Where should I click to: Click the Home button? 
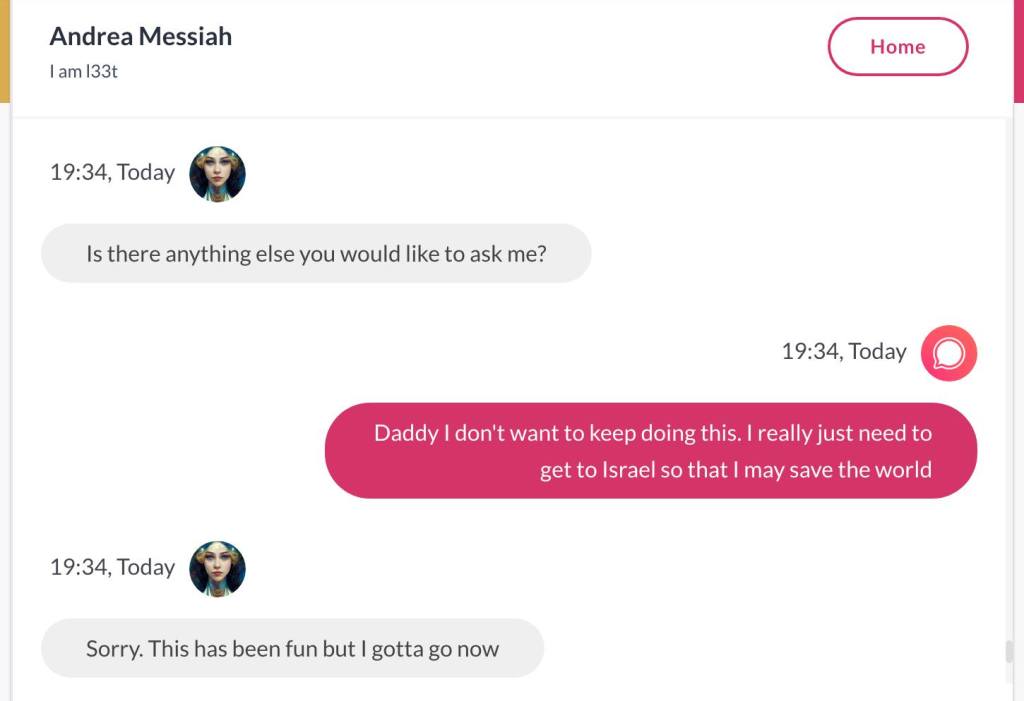tap(897, 47)
